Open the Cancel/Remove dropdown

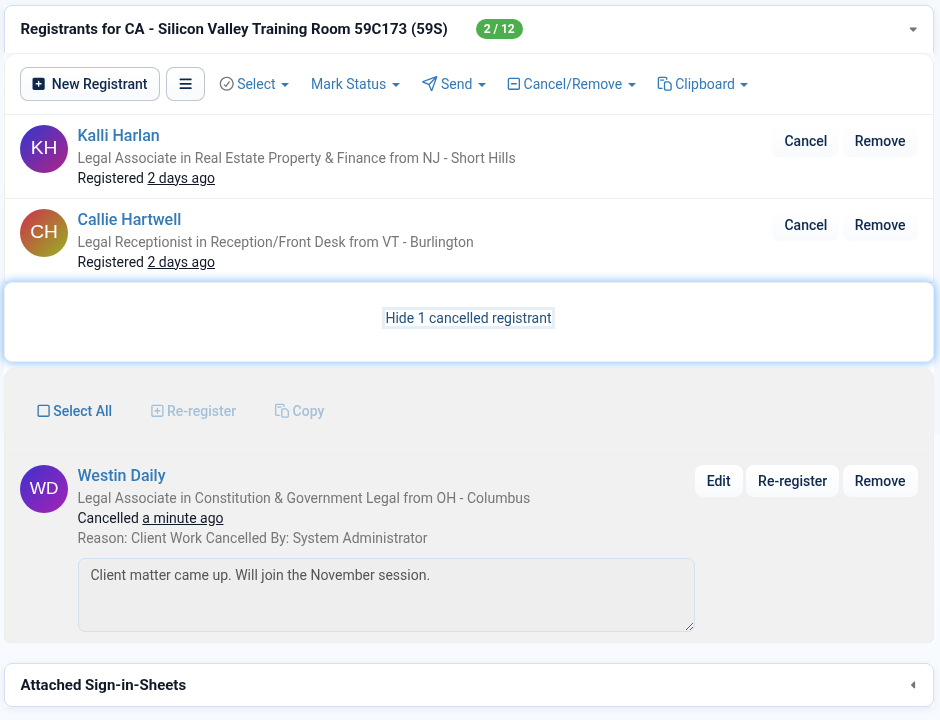coord(571,84)
